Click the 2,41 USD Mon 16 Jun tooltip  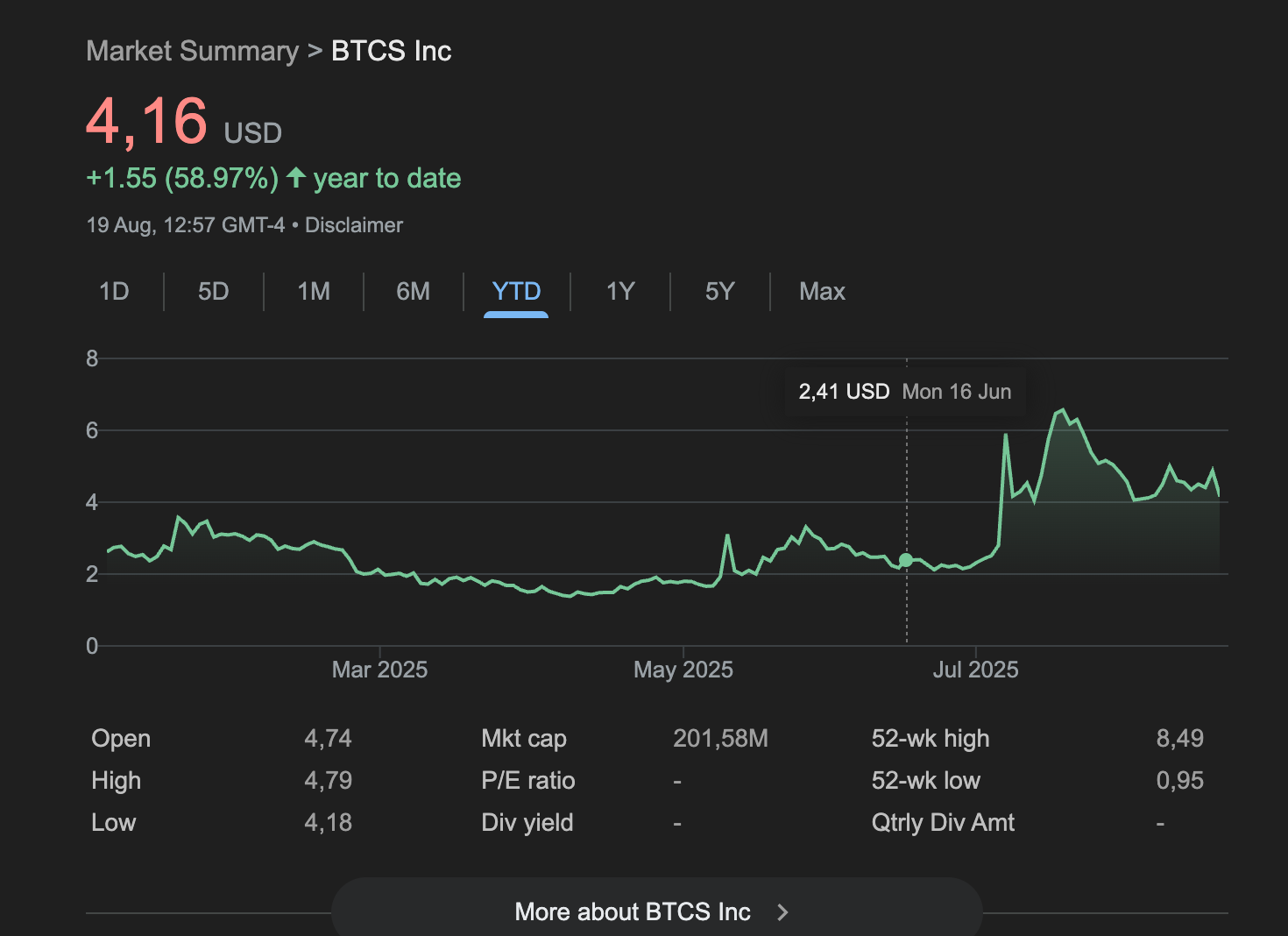coord(904,392)
